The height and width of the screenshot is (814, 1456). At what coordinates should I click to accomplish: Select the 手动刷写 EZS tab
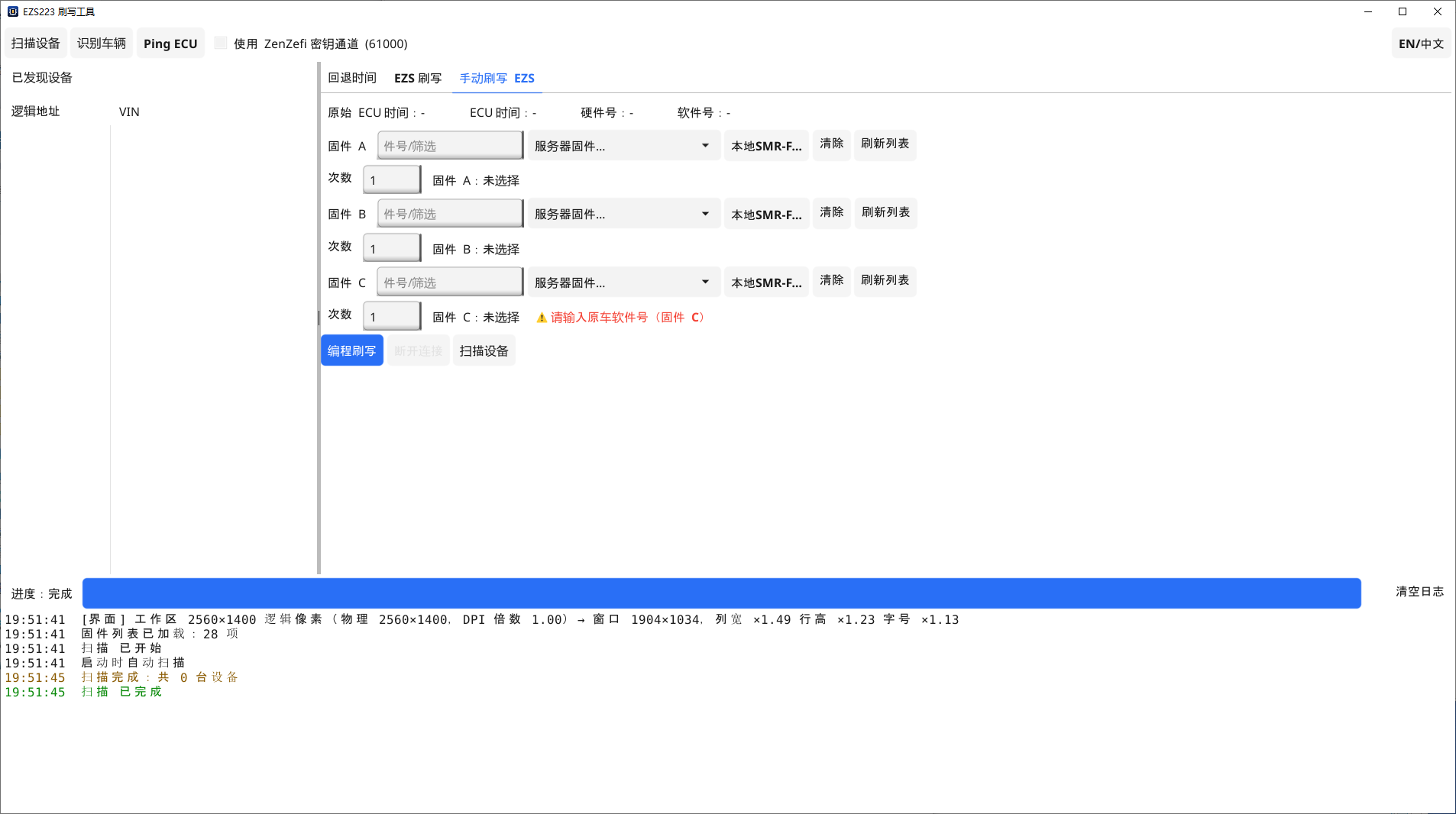pyautogui.click(x=497, y=78)
